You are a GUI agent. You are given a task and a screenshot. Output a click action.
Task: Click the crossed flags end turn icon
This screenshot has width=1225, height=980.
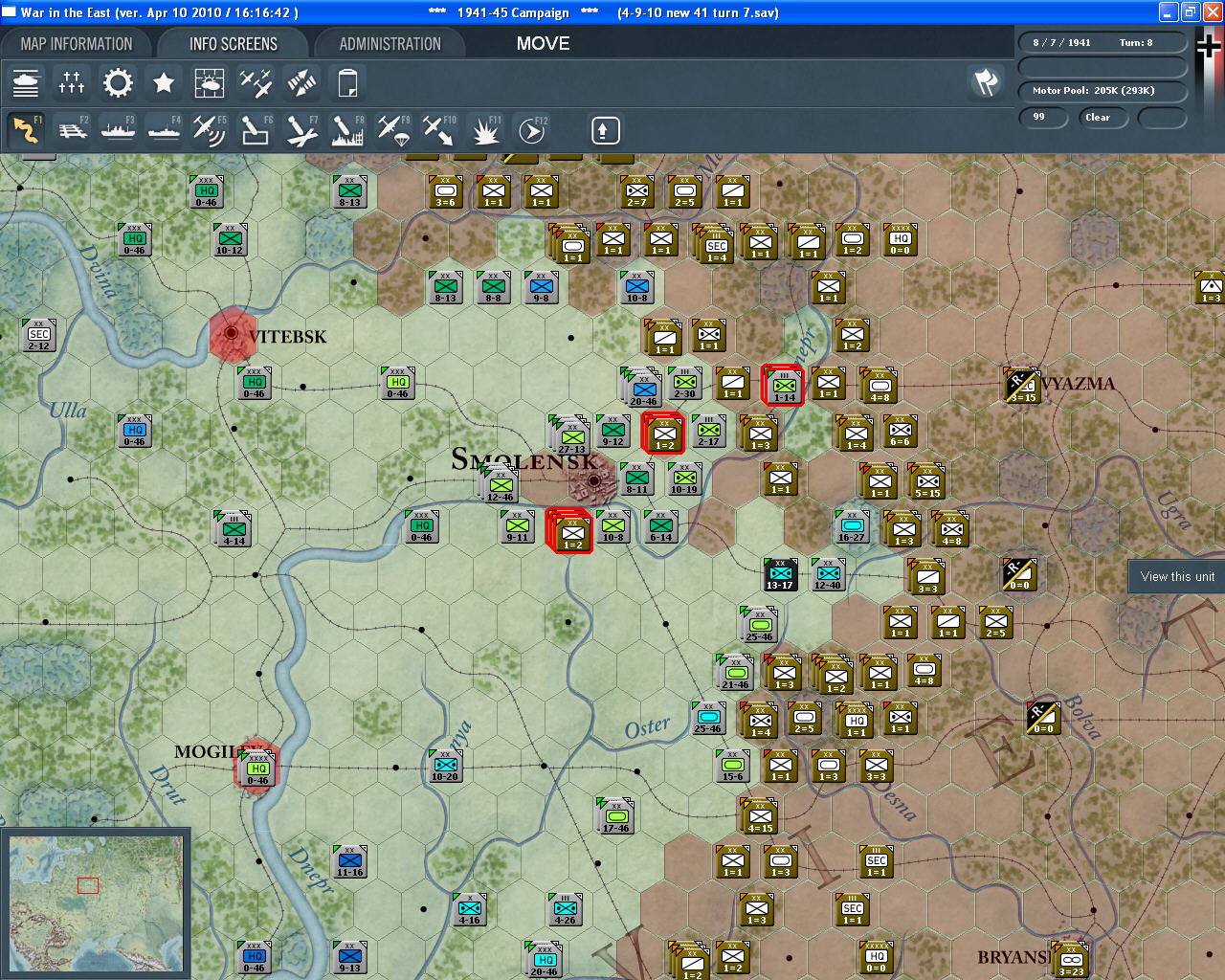point(986,83)
